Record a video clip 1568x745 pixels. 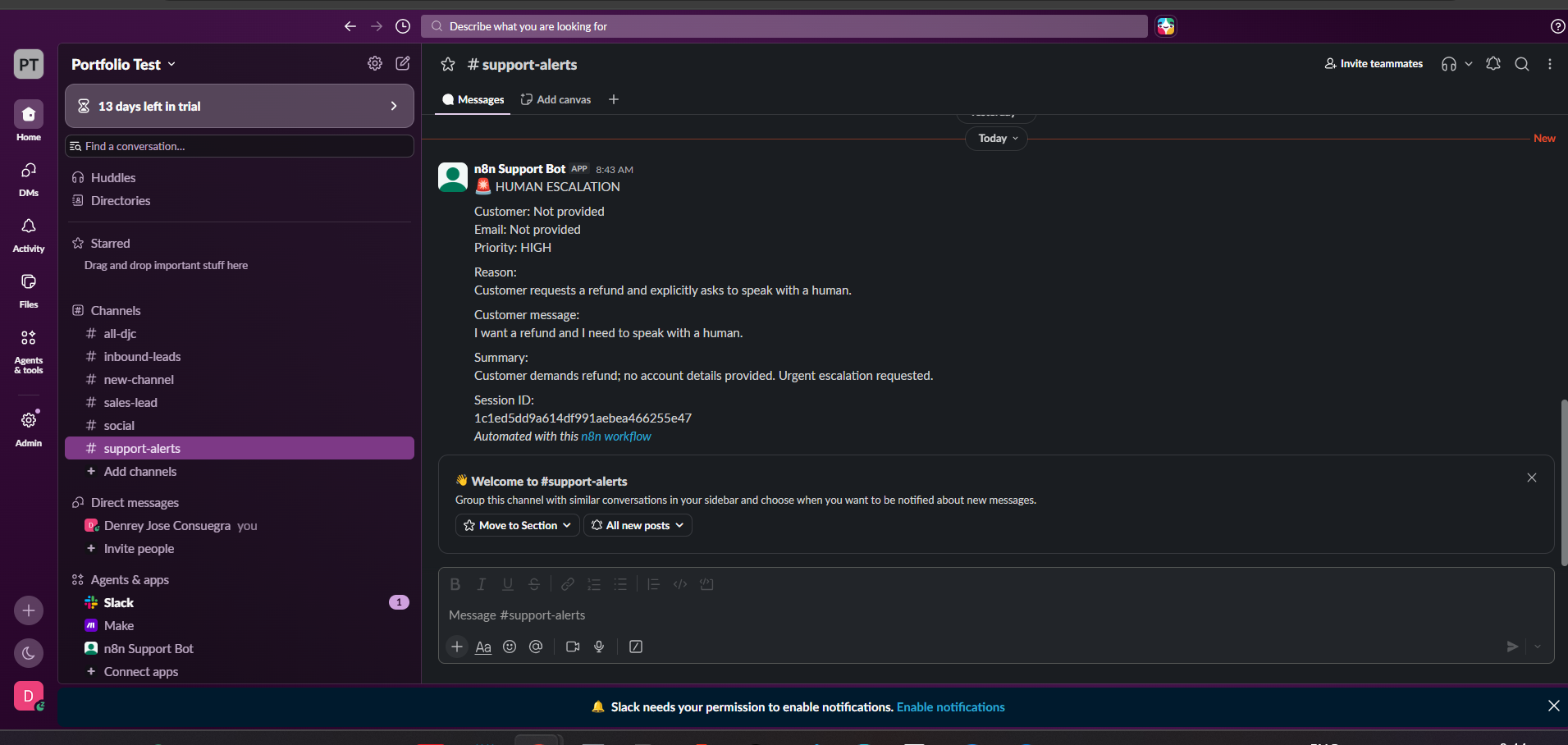click(x=573, y=647)
